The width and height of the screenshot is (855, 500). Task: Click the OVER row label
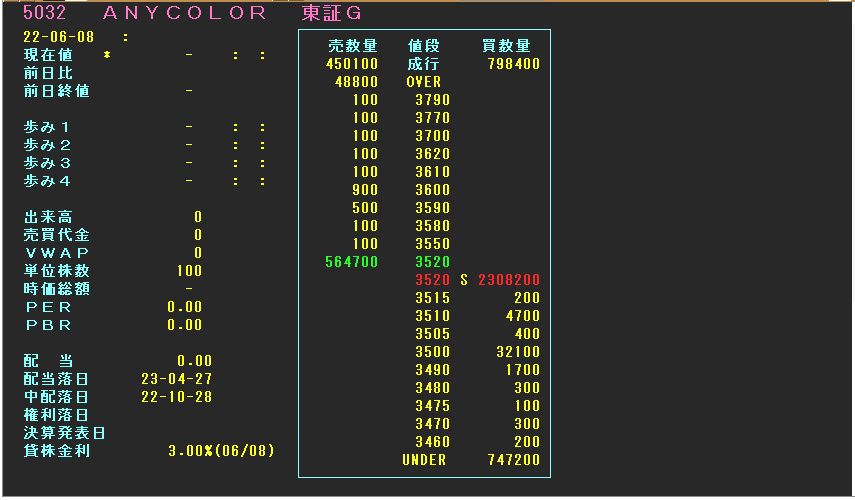[x=424, y=82]
